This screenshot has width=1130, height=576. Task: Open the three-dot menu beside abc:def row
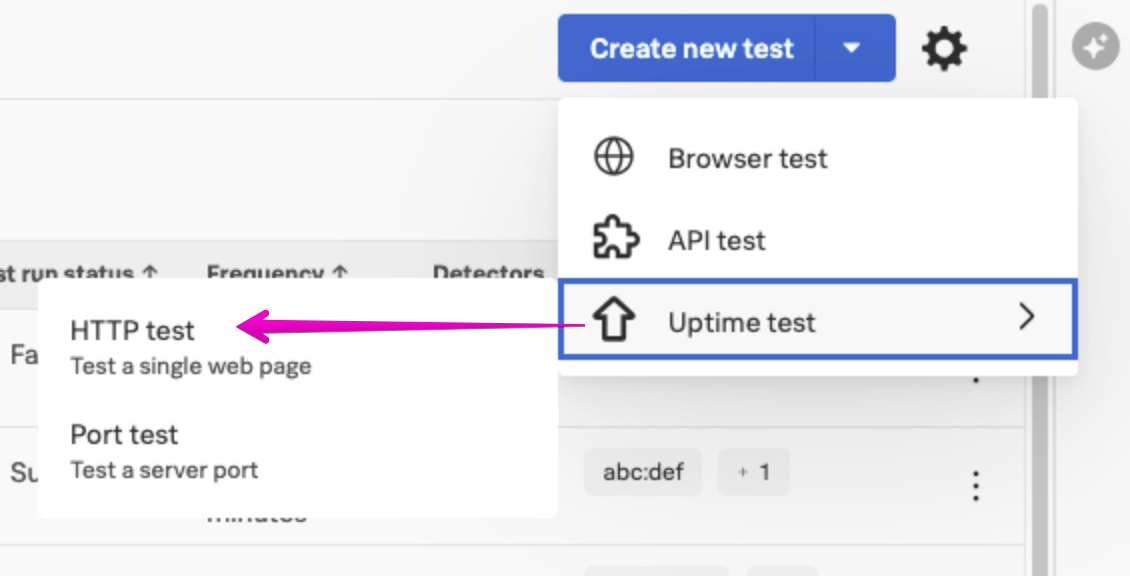tap(975, 486)
